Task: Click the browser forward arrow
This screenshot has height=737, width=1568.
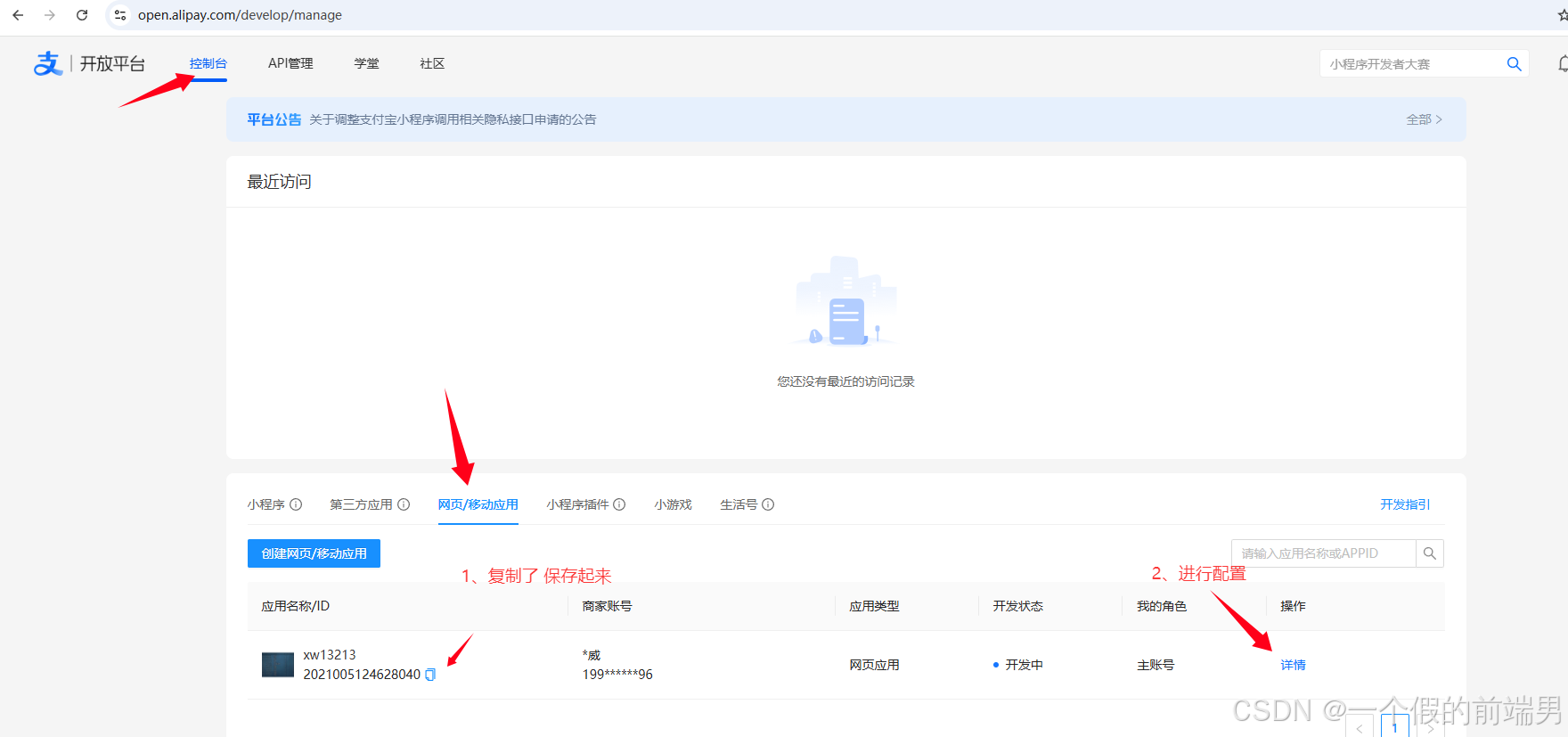Action: (x=50, y=15)
